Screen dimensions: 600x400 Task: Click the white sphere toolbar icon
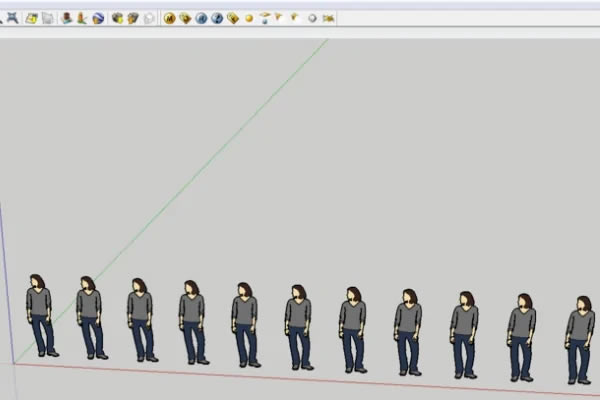(x=312, y=18)
